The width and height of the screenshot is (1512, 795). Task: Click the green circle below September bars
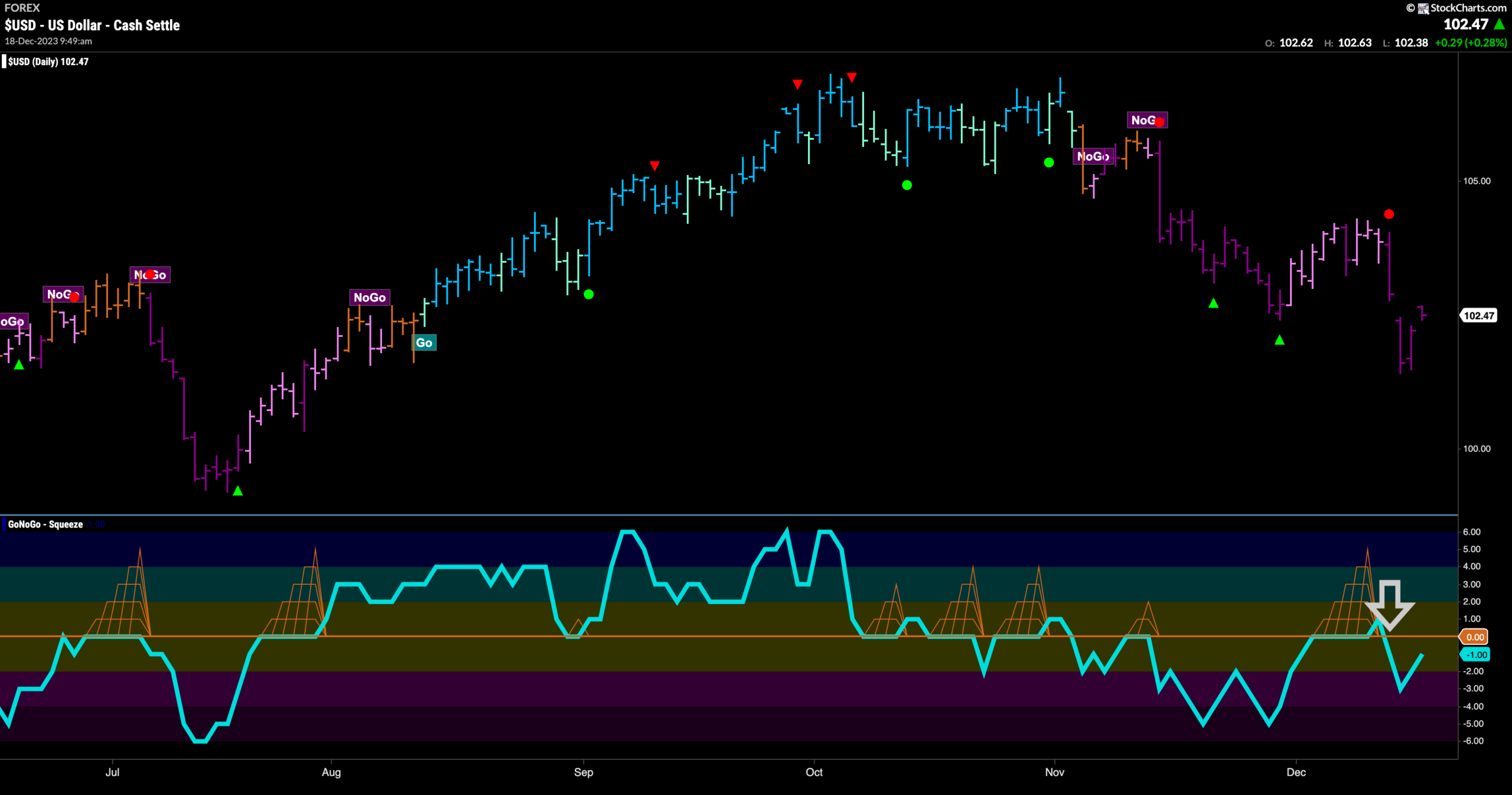[588, 294]
